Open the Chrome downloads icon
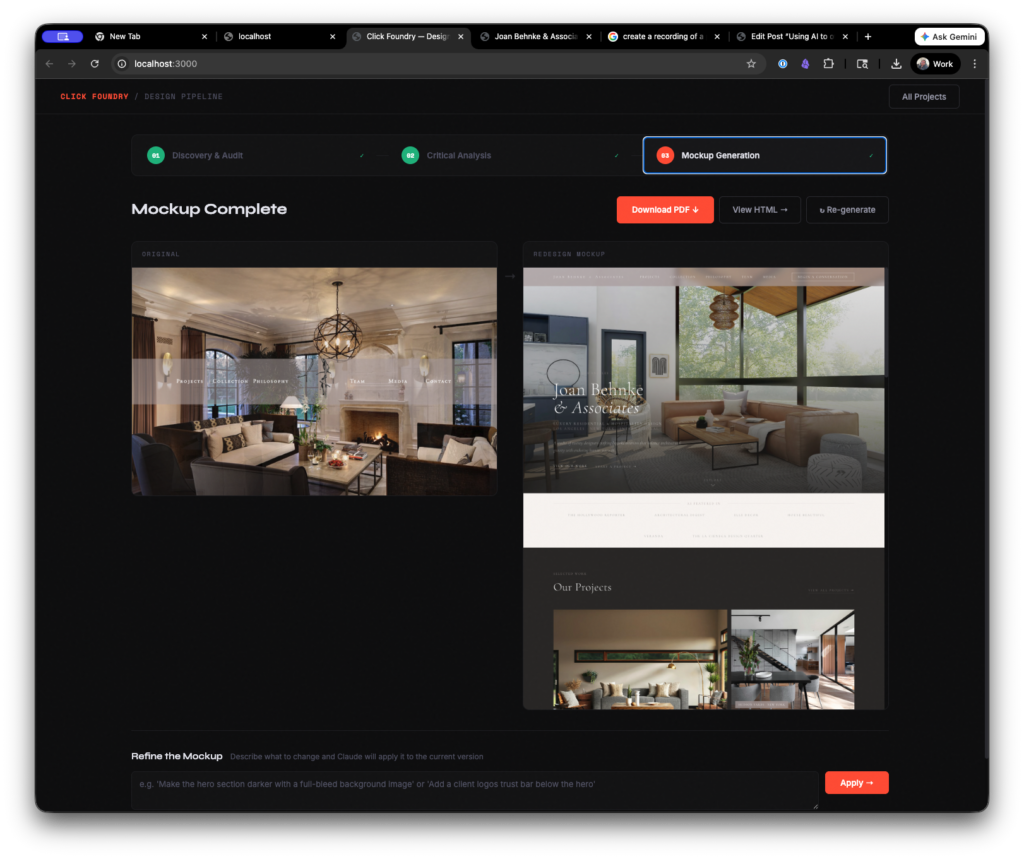The height and width of the screenshot is (859, 1024). [x=896, y=64]
